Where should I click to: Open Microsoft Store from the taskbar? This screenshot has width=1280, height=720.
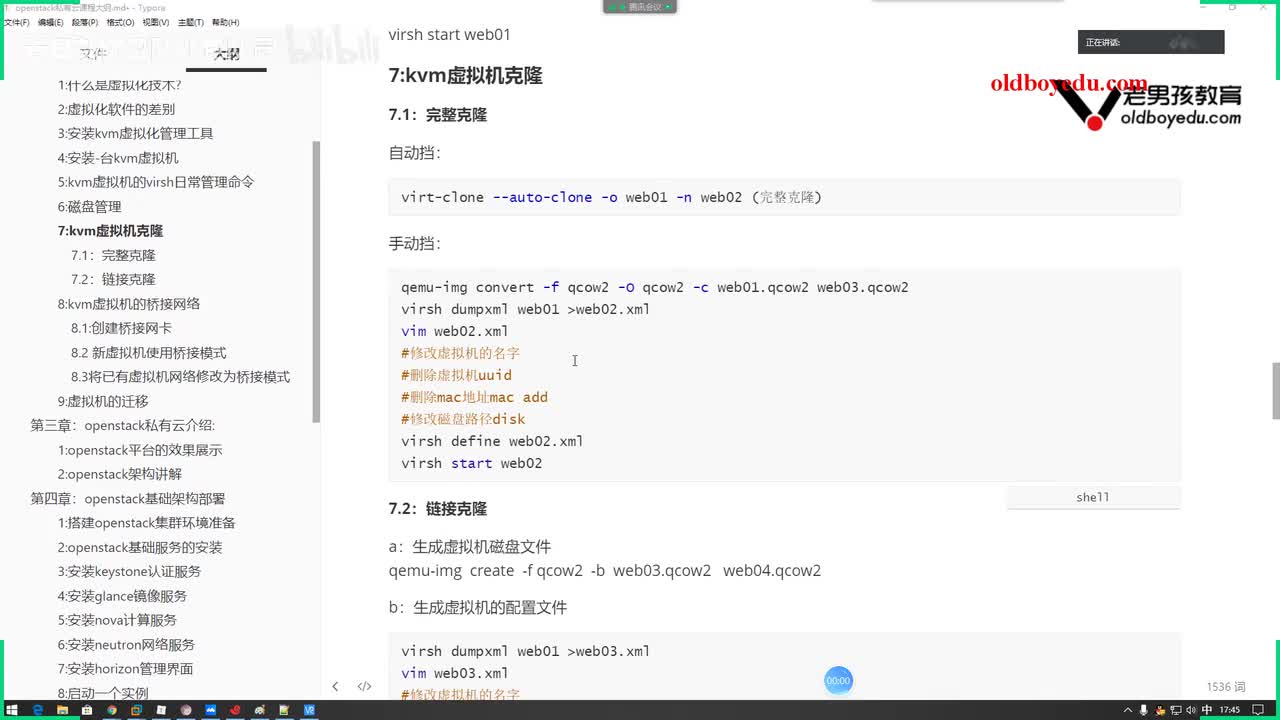coord(88,710)
